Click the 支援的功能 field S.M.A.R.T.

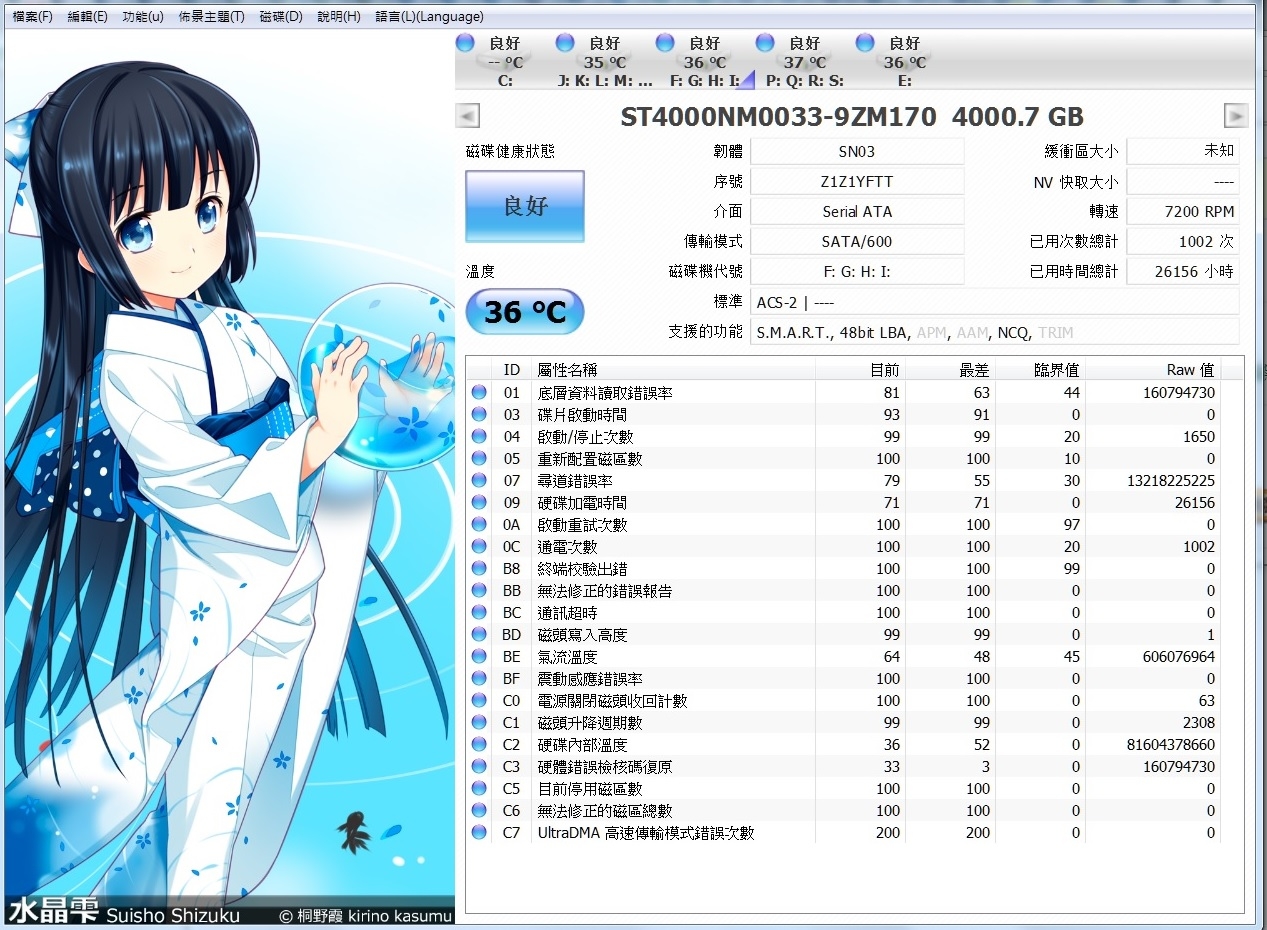click(x=995, y=332)
